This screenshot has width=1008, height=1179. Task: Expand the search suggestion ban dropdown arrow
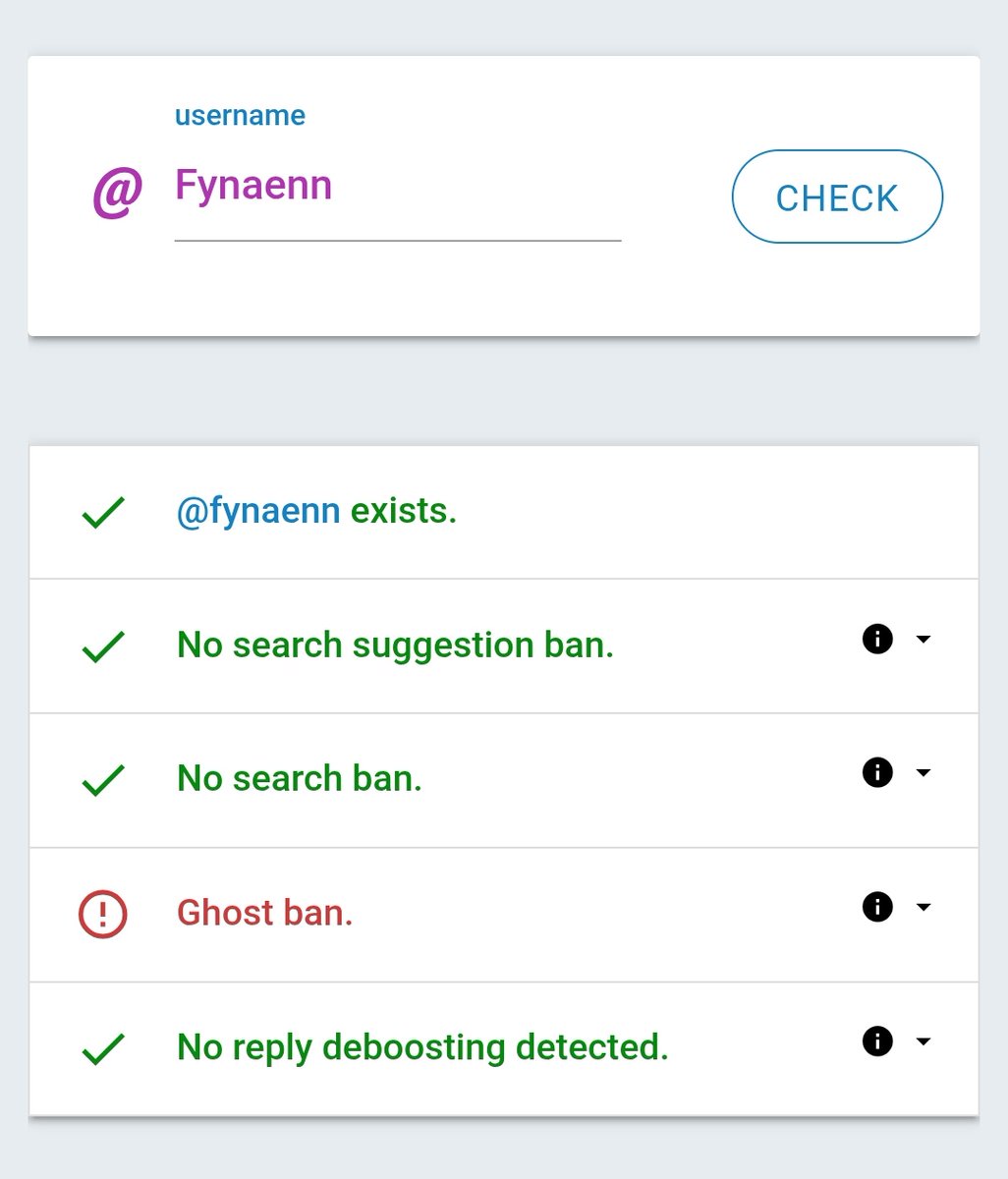pyautogui.click(x=923, y=640)
